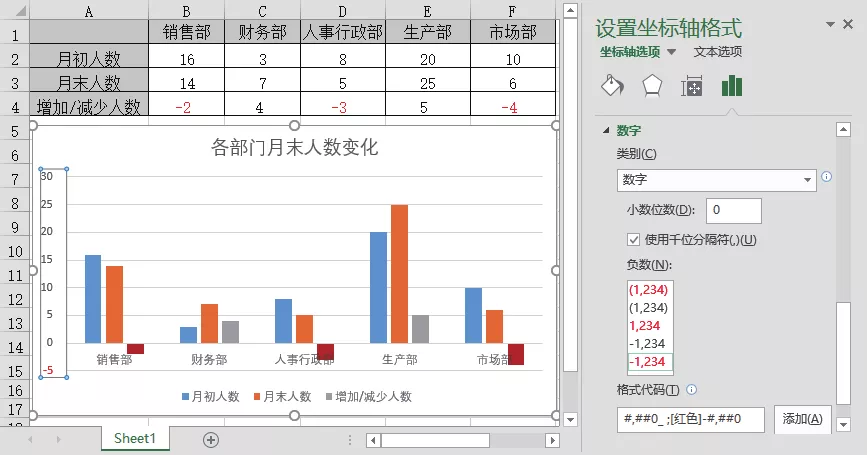This screenshot has height=455, width=867.
Task: Click the chart title 各部门月末人数变化
Action: pos(294,148)
